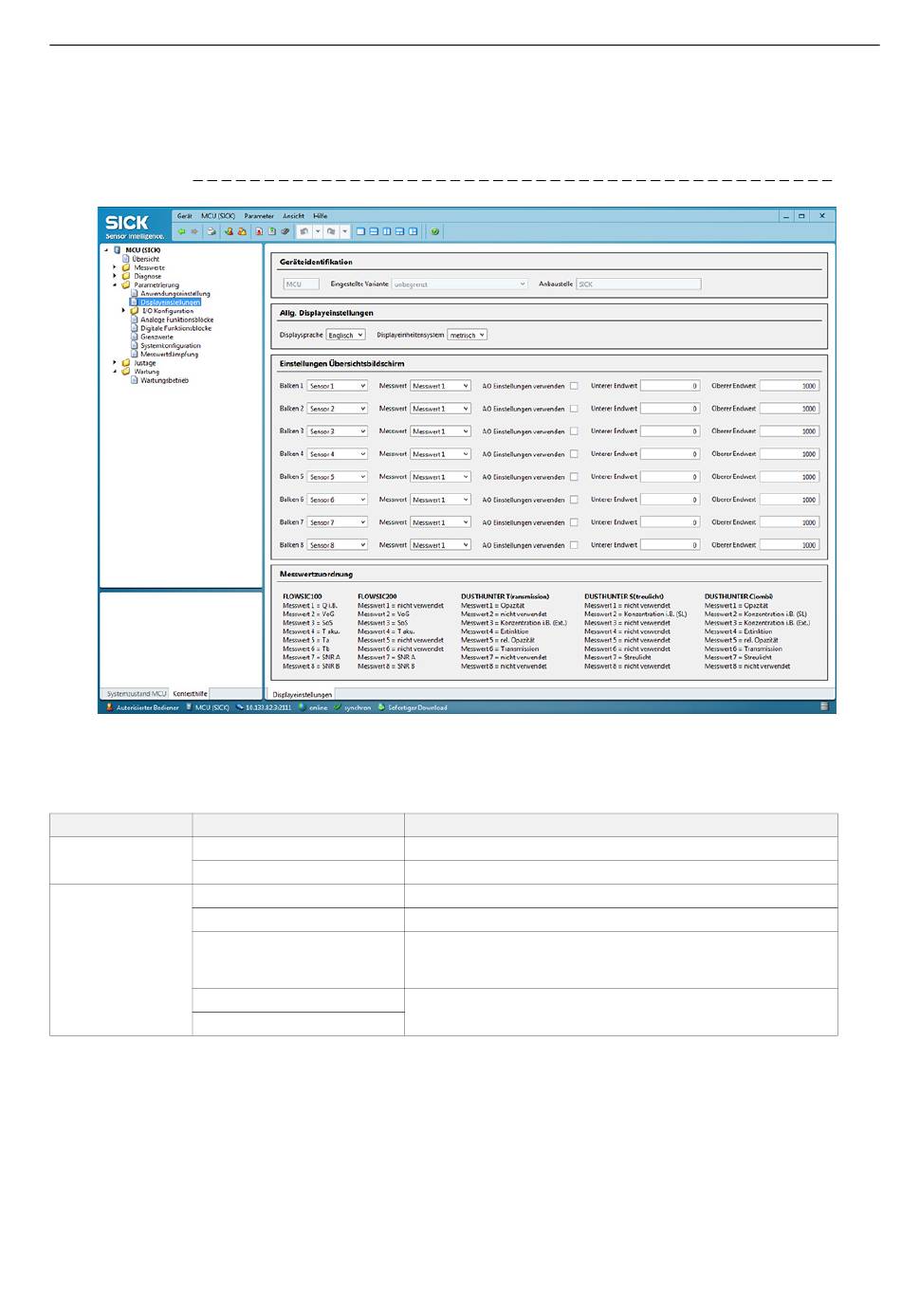The width and height of the screenshot is (901, 1316).
Task: Click the print icon in the toolbar
Action: (x=211, y=231)
